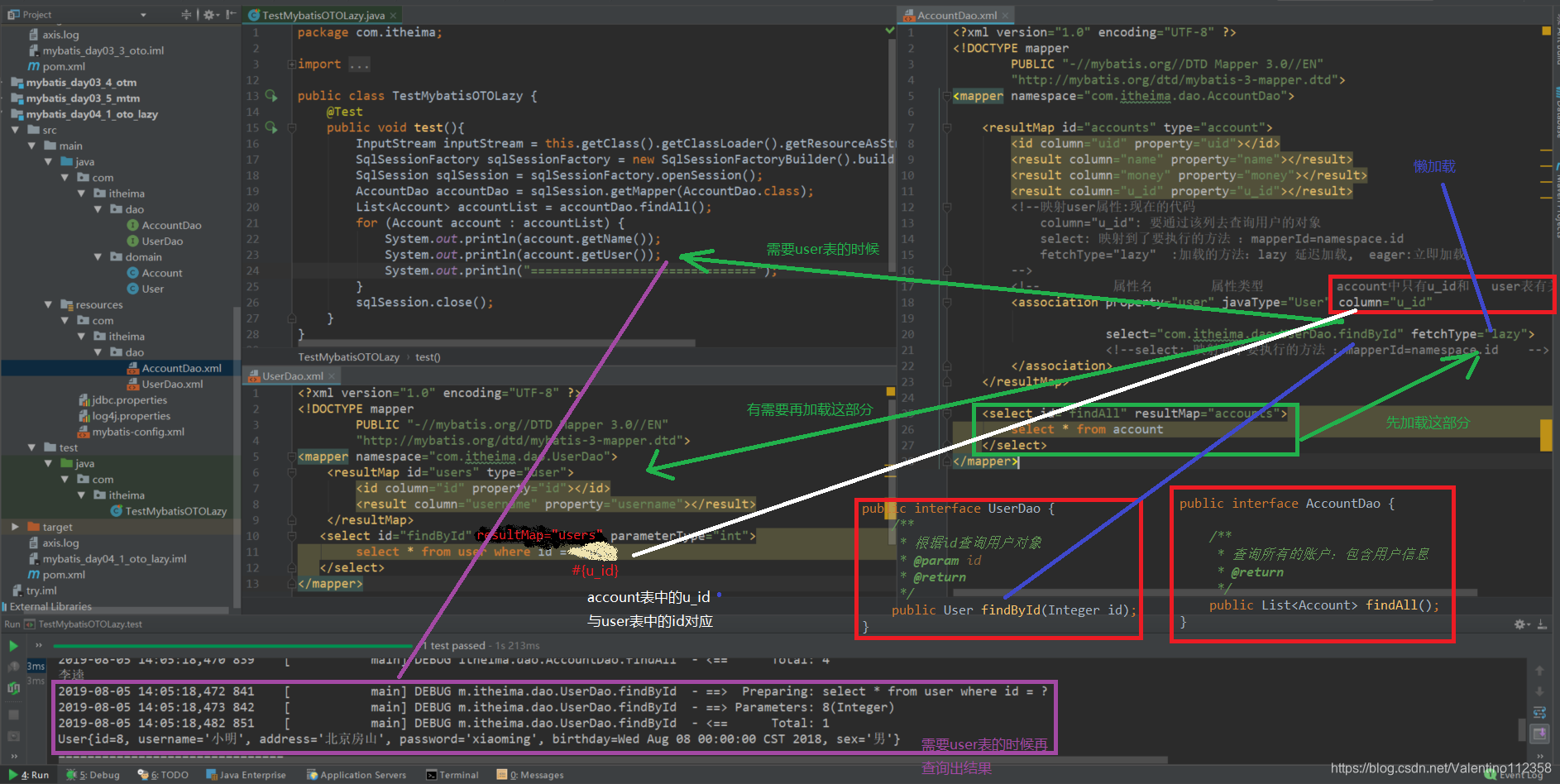Open mybatis-config.xml file
The image size is (1560, 784).
(x=131, y=432)
